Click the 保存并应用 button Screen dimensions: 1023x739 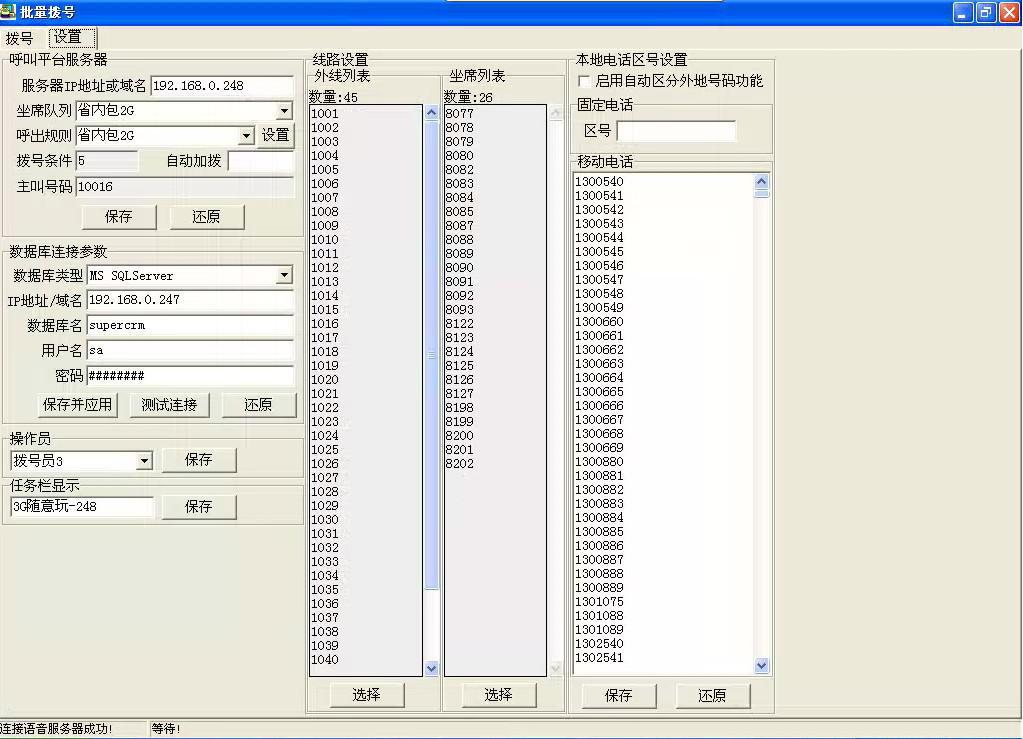(77, 404)
